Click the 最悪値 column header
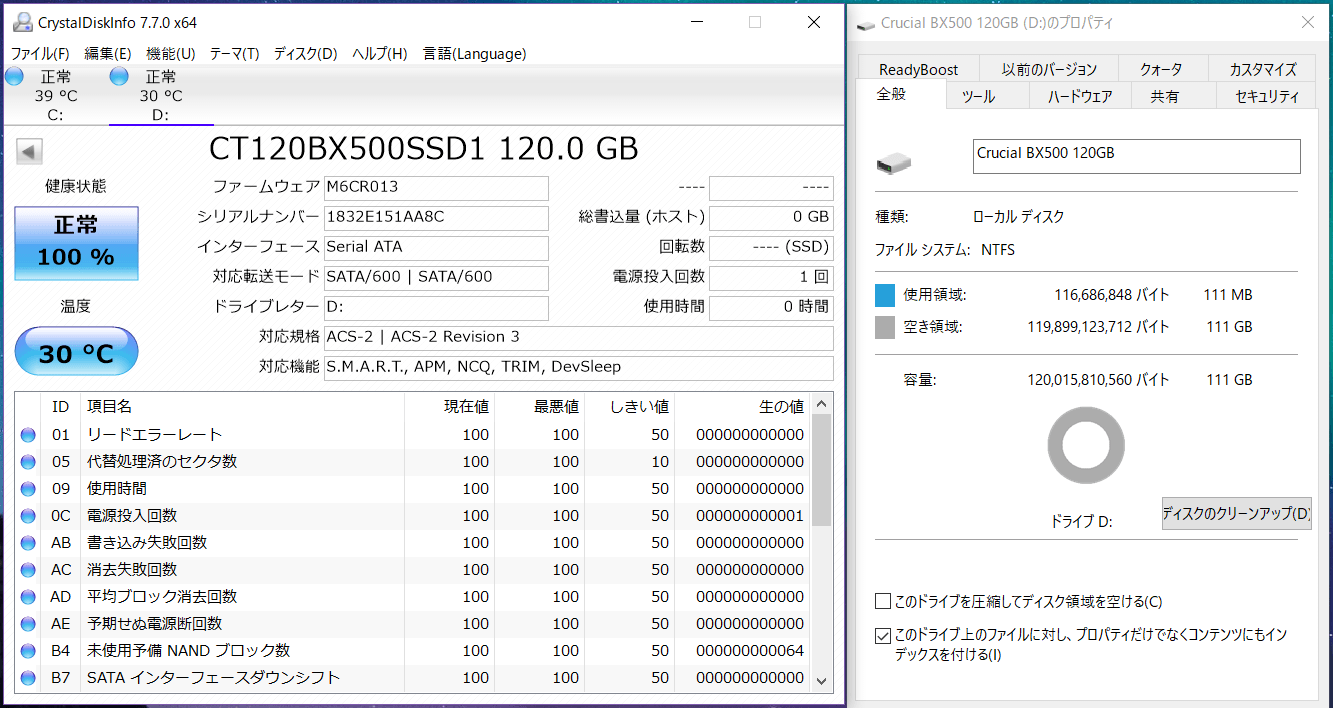 540,406
